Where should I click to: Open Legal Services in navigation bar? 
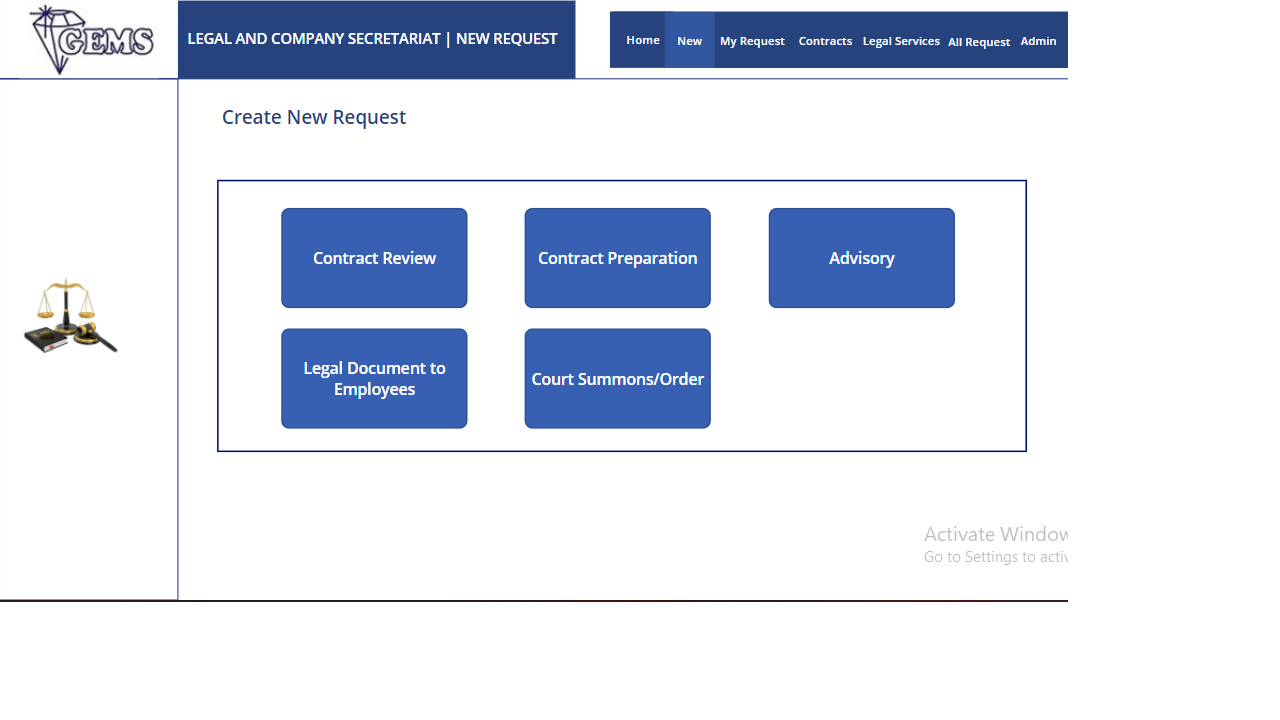pos(901,41)
